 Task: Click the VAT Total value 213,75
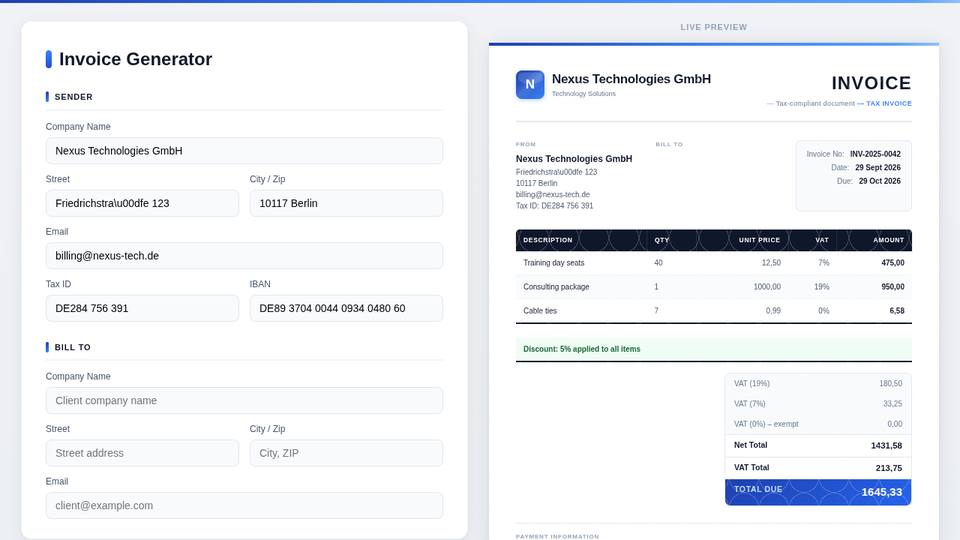click(889, 468)
